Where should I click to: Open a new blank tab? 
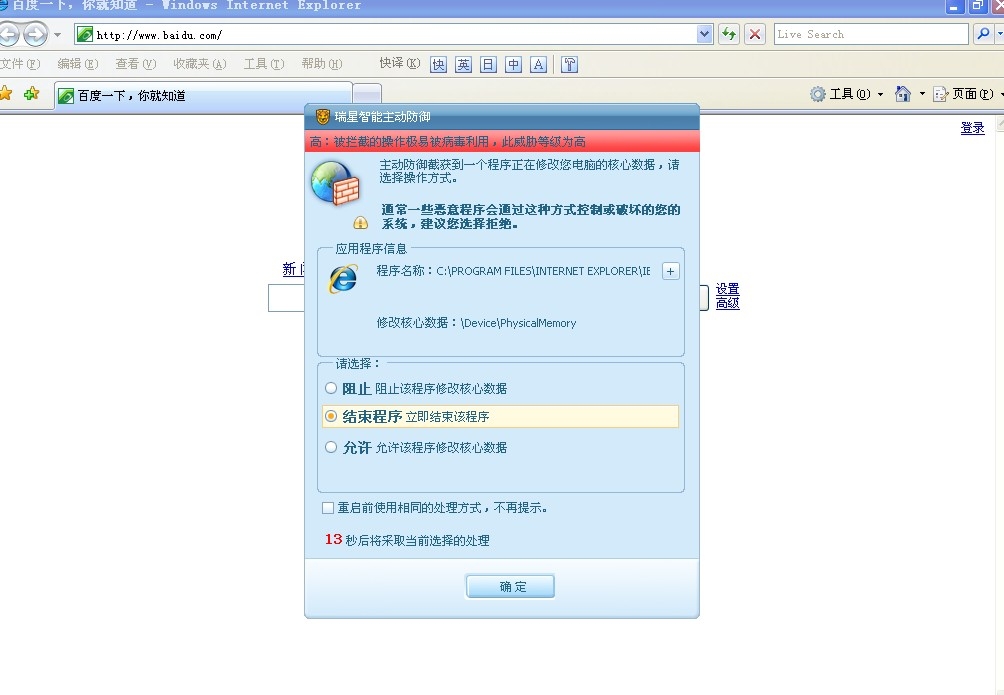[368, 94]
